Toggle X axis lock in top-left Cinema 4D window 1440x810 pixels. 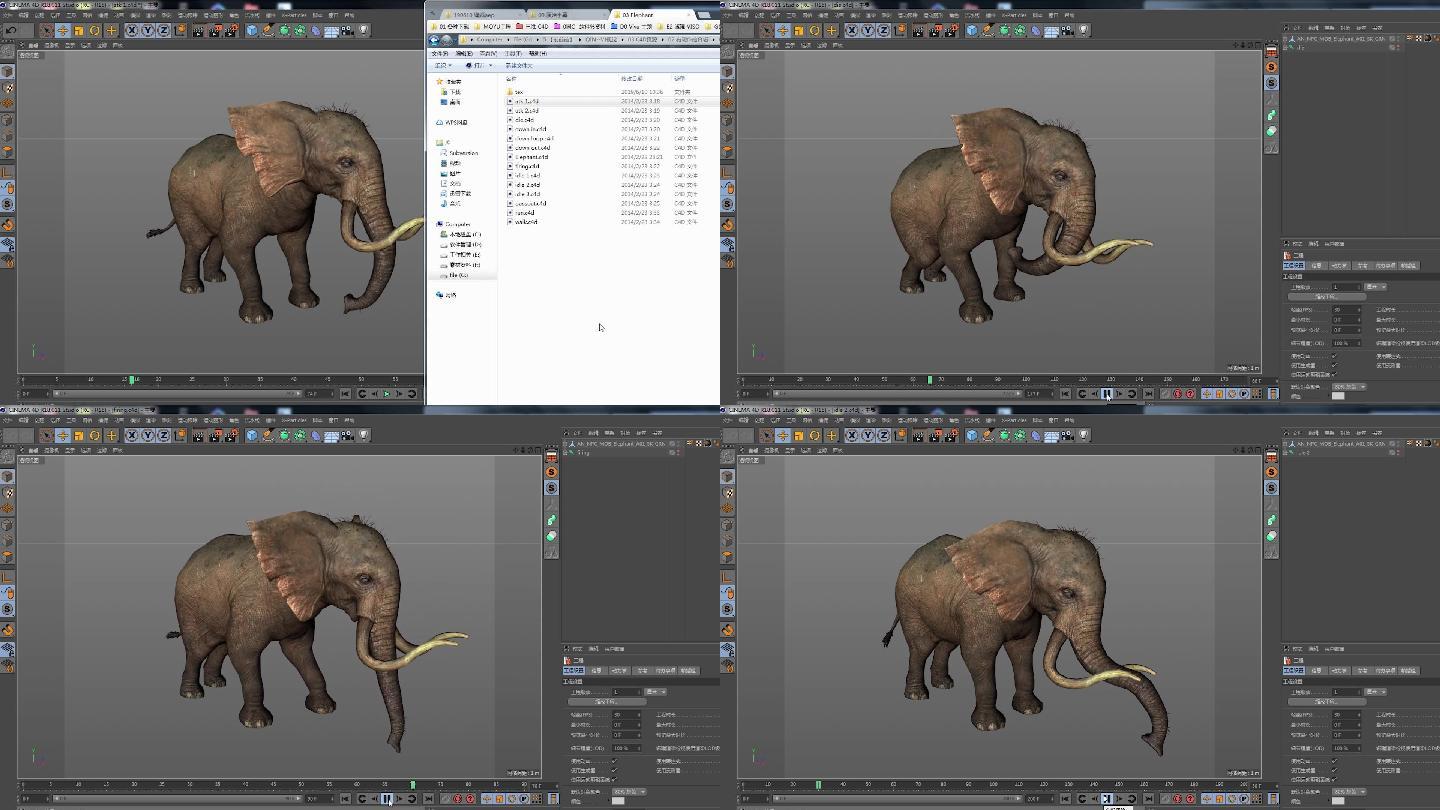[131, 30]
